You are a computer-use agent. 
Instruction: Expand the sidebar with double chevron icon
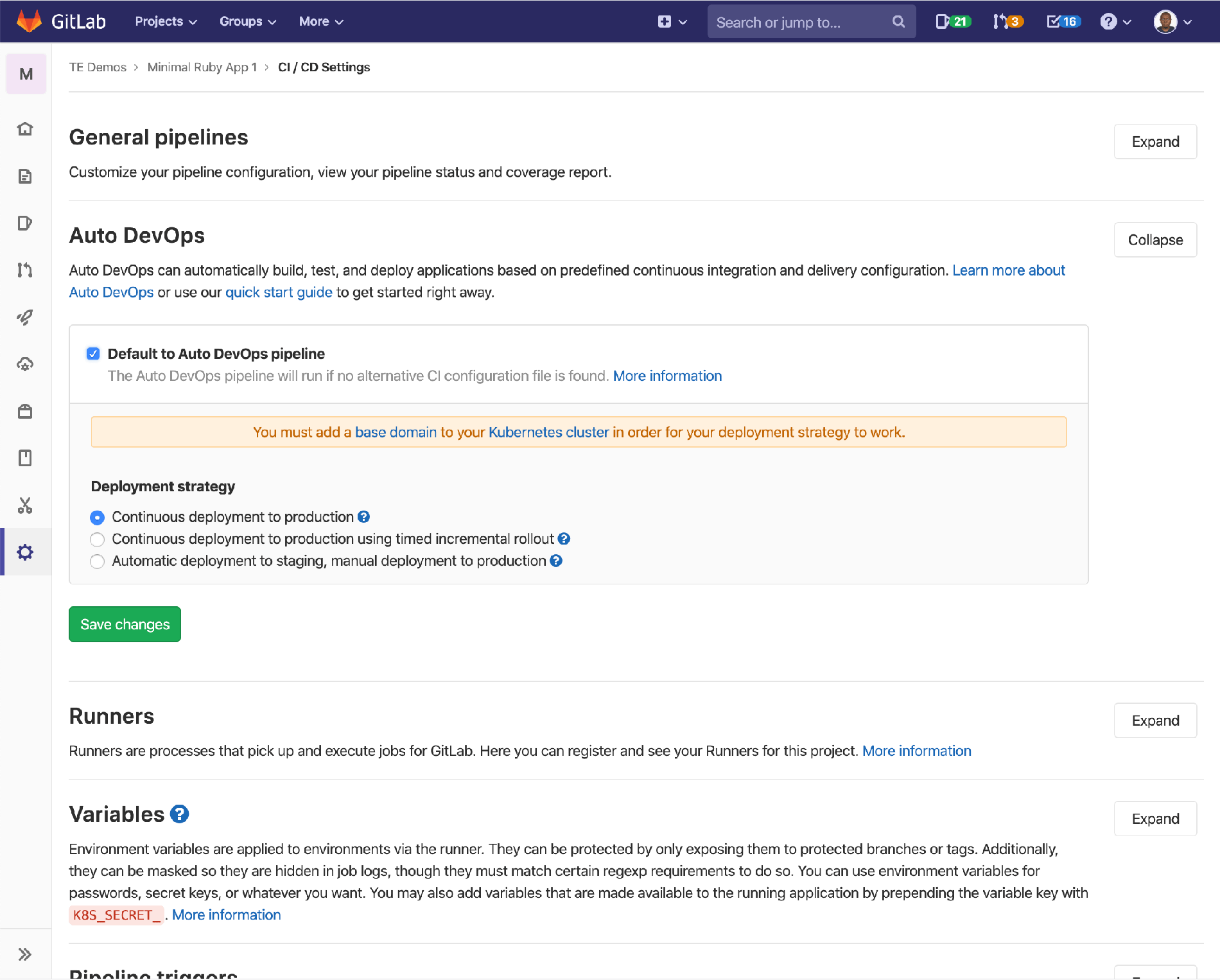[x=25, y=954]
